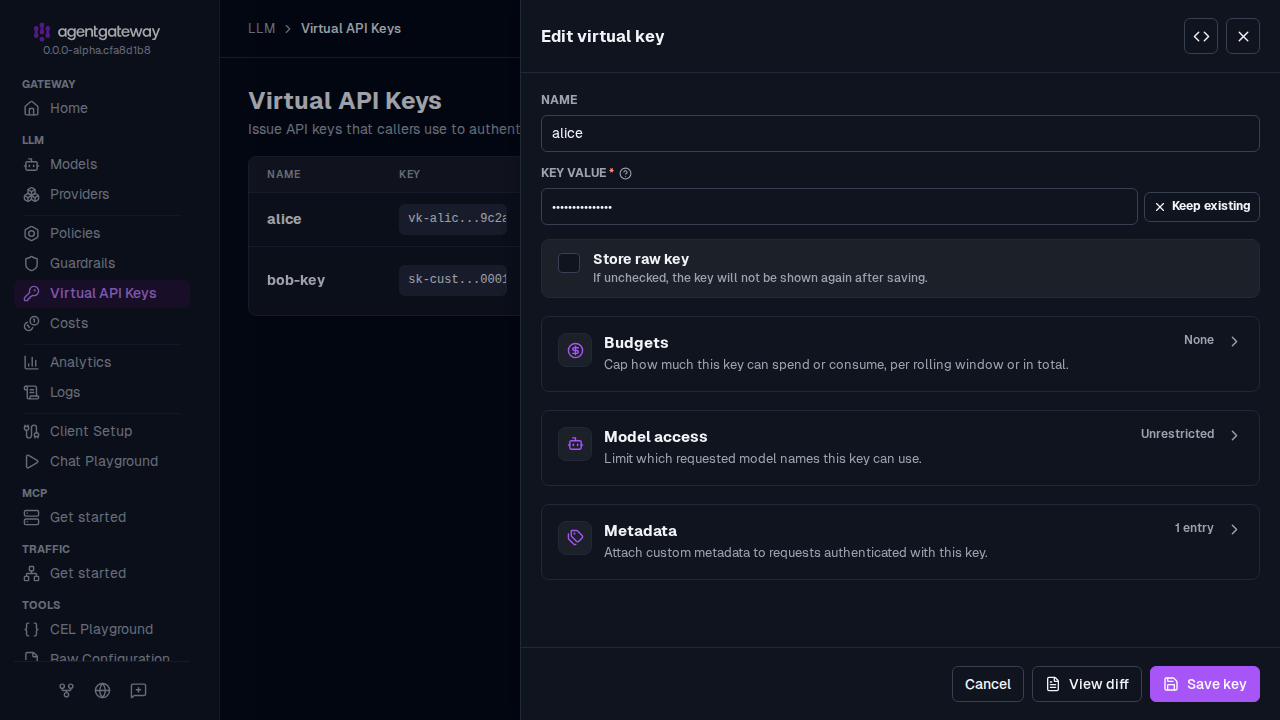Click the Guardrails shield icon

(32, 263)
